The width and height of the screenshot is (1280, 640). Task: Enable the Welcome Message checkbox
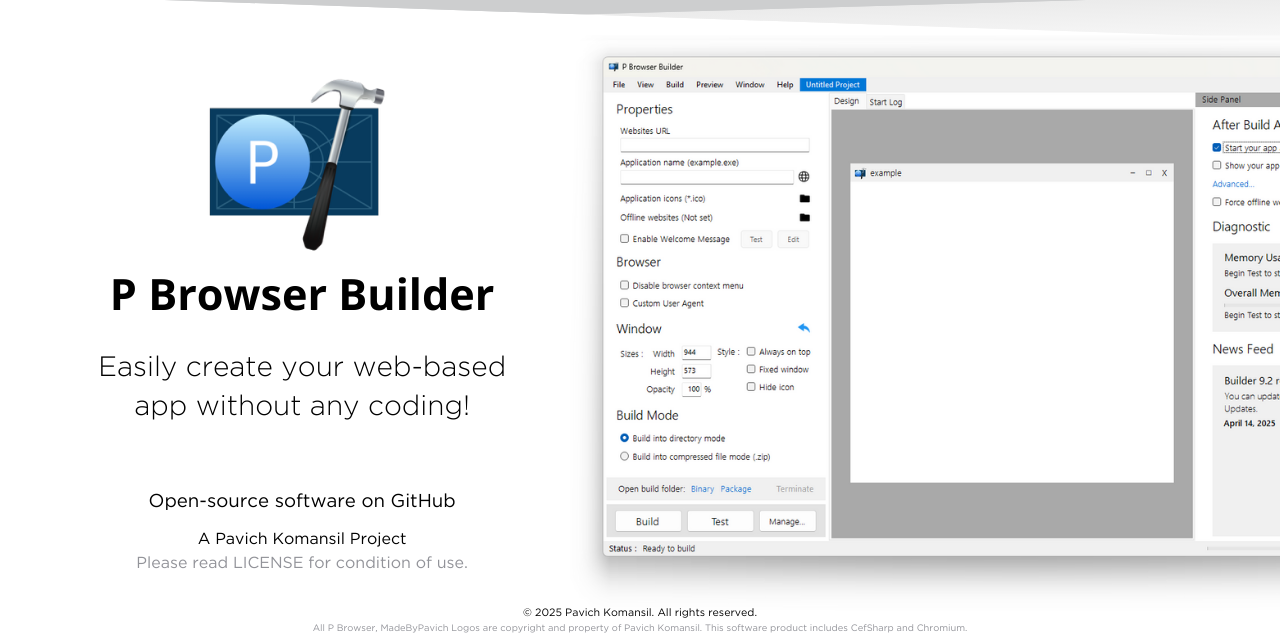pyautogui.click(x=624, y=238)
